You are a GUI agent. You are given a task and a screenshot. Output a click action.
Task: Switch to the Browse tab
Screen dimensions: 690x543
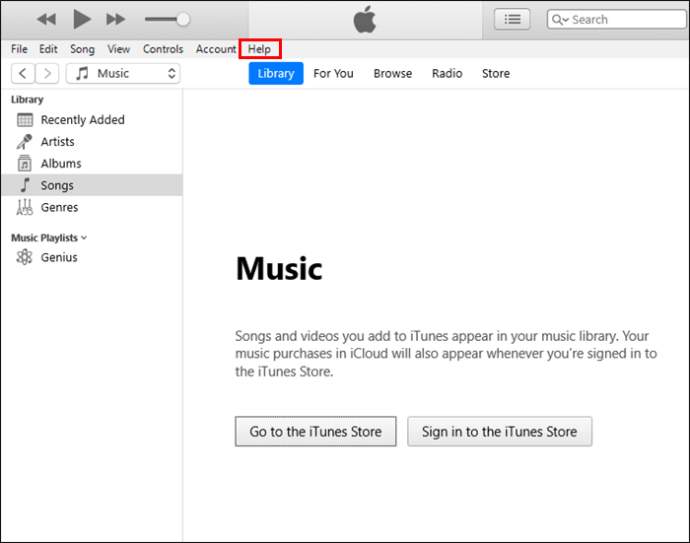393,73
